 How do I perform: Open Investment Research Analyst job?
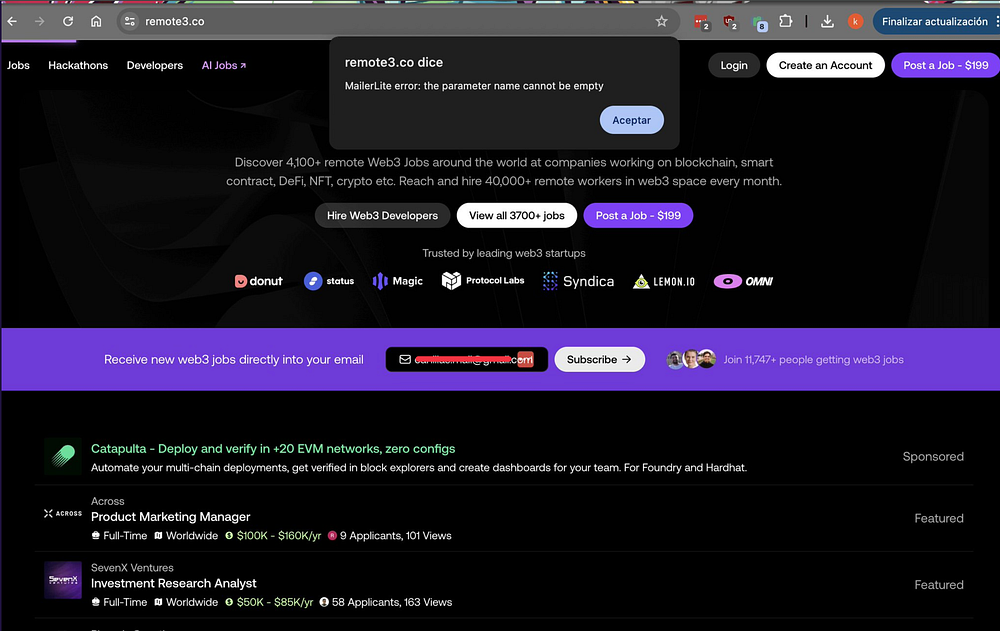(x=173, y=583)
